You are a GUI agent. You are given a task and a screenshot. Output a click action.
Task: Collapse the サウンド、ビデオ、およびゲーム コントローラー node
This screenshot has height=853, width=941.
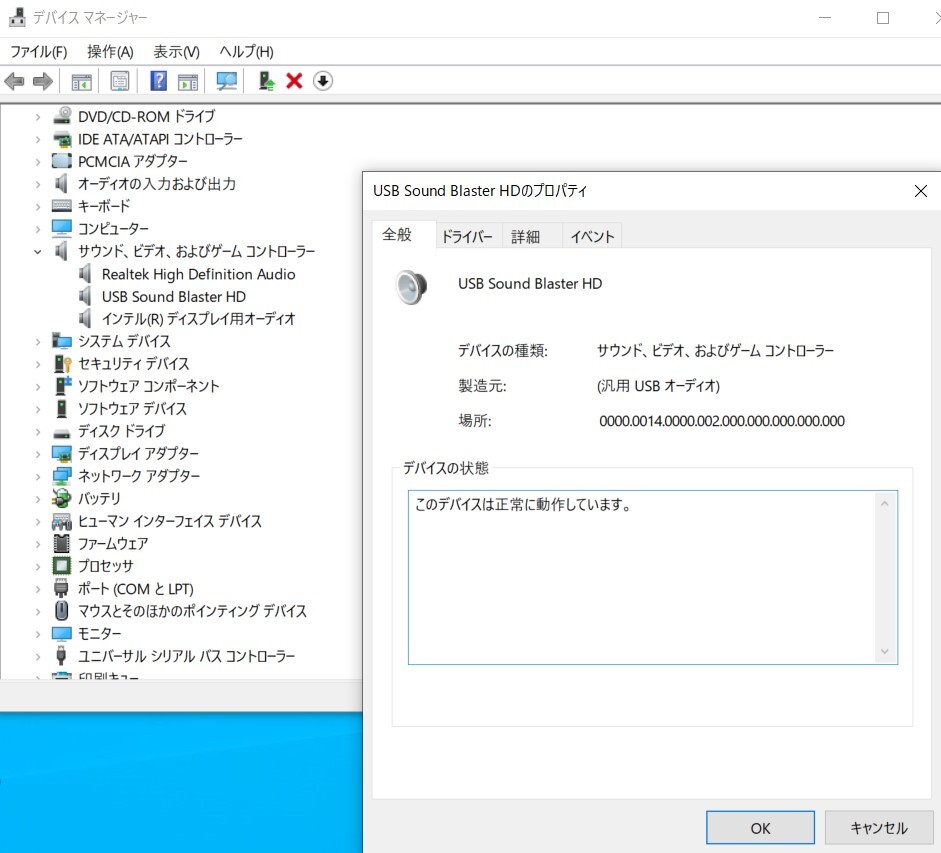38,252
